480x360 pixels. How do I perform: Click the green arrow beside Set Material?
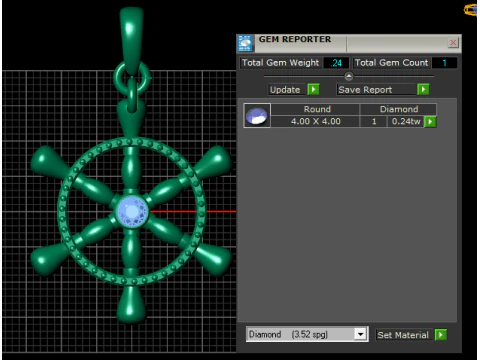[441, 334]
